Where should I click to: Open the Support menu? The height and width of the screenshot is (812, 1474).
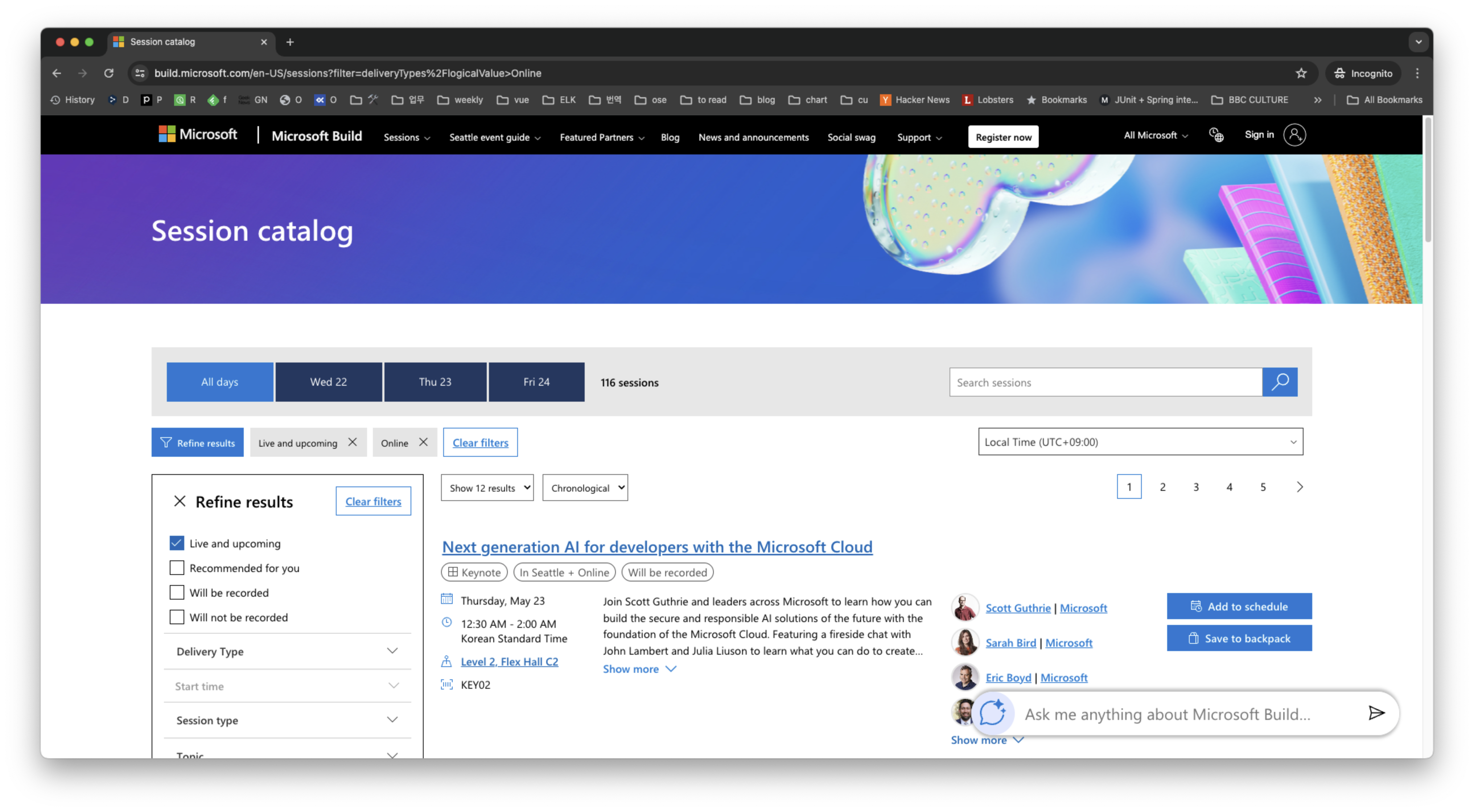[x=919, y=137]
